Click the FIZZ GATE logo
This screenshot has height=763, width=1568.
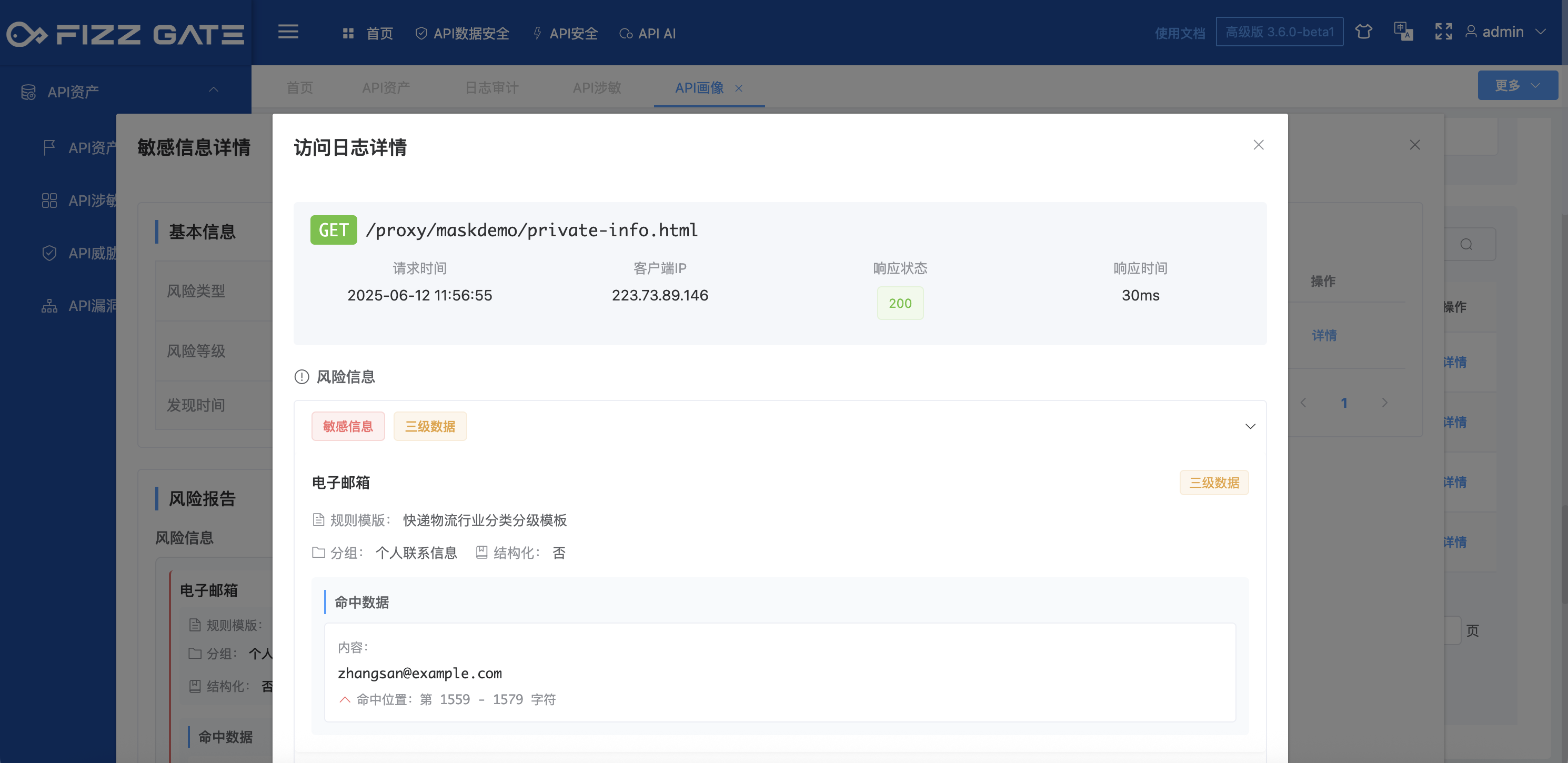point(125,34)
